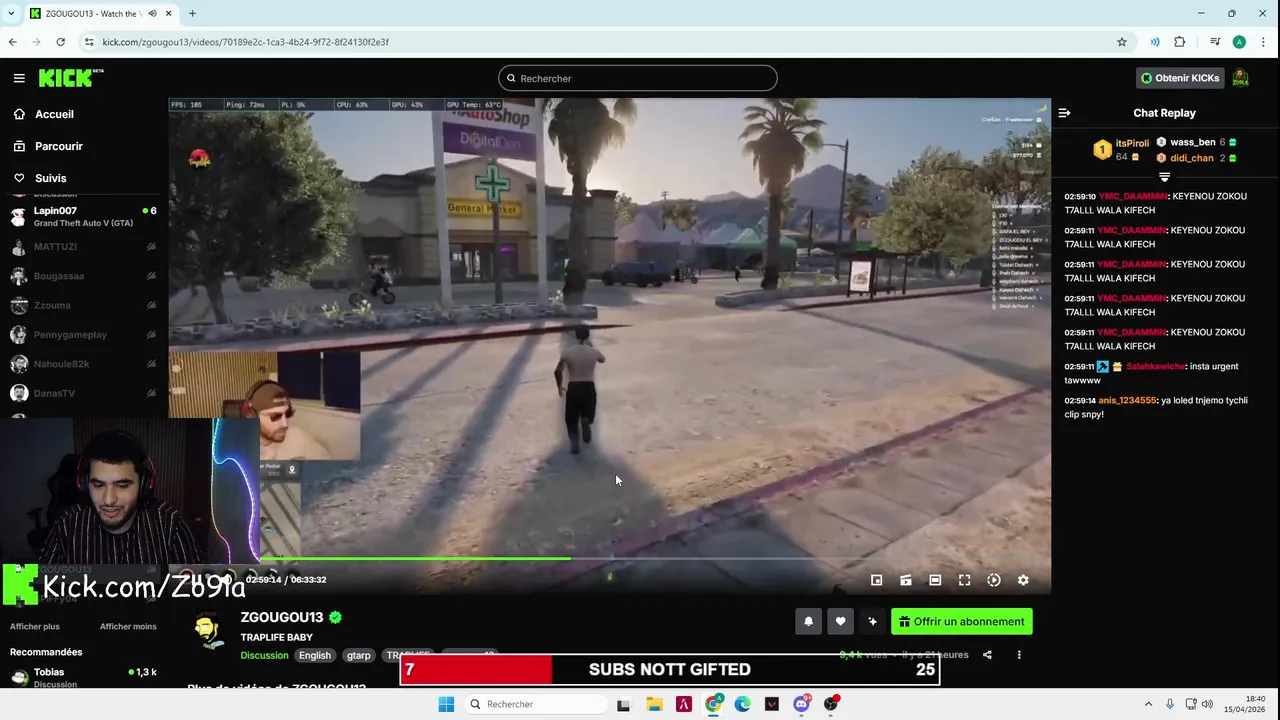Go back in browser history

(12, 42)
